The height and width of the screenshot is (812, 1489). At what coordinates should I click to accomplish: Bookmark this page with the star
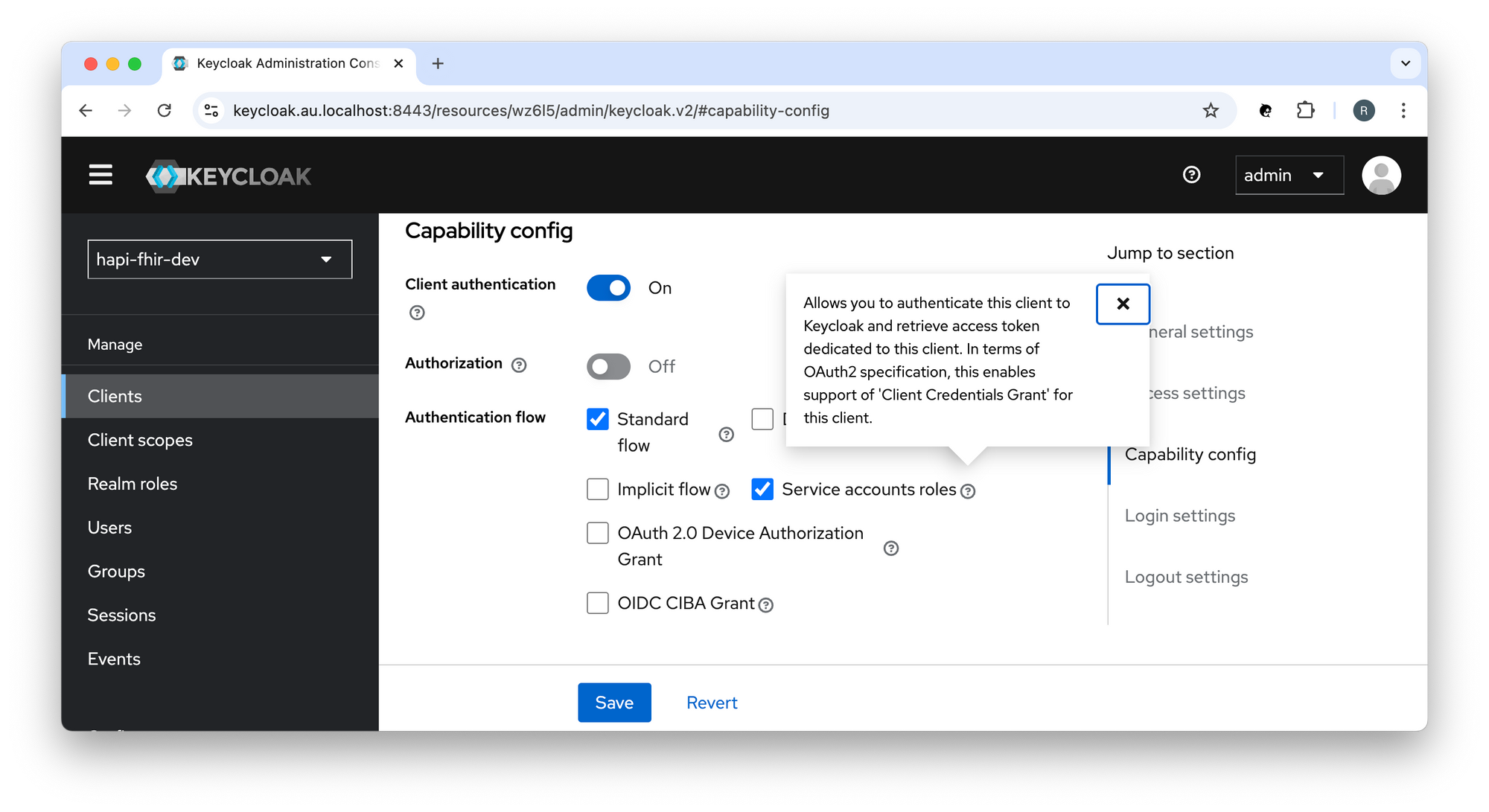1211,111
